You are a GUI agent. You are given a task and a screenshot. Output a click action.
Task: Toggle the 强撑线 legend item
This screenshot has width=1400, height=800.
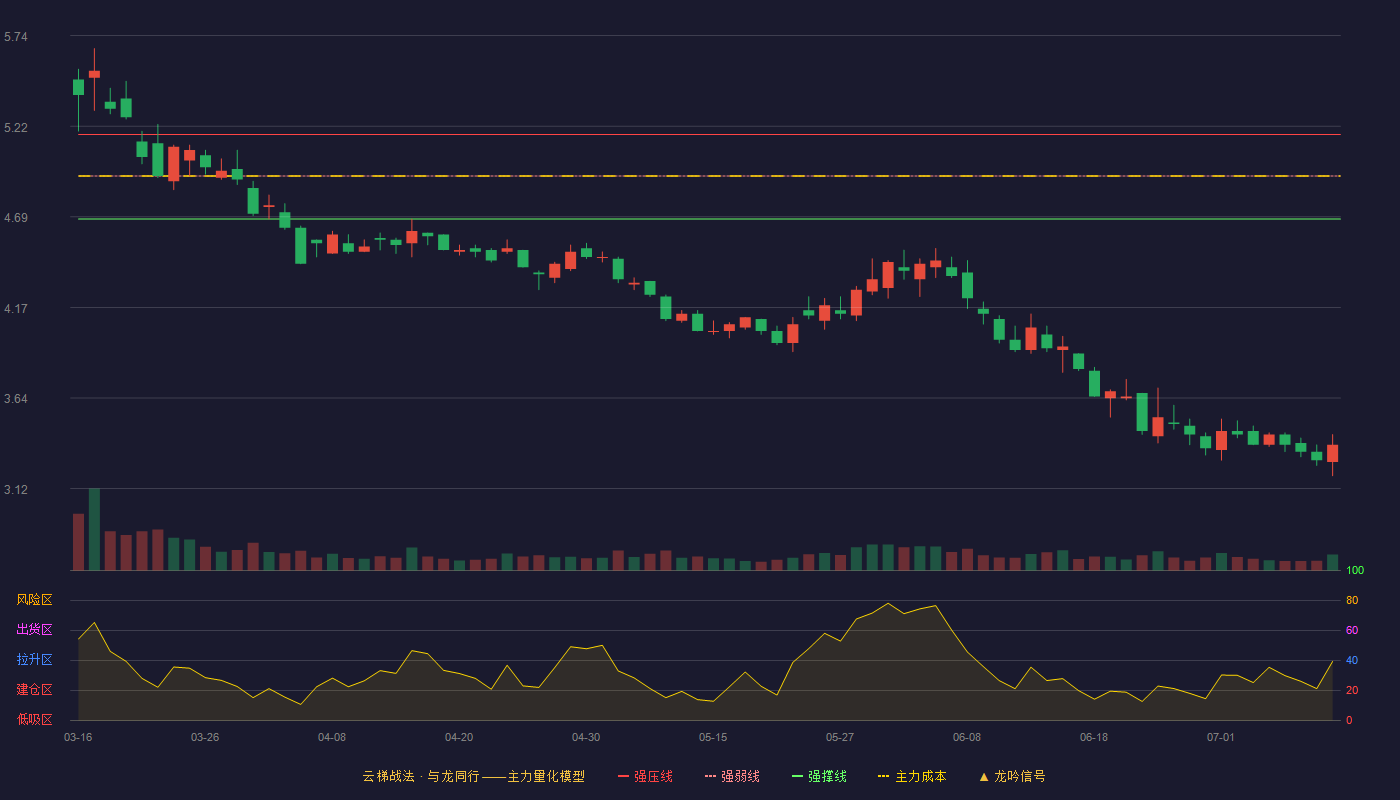(819, 776)
